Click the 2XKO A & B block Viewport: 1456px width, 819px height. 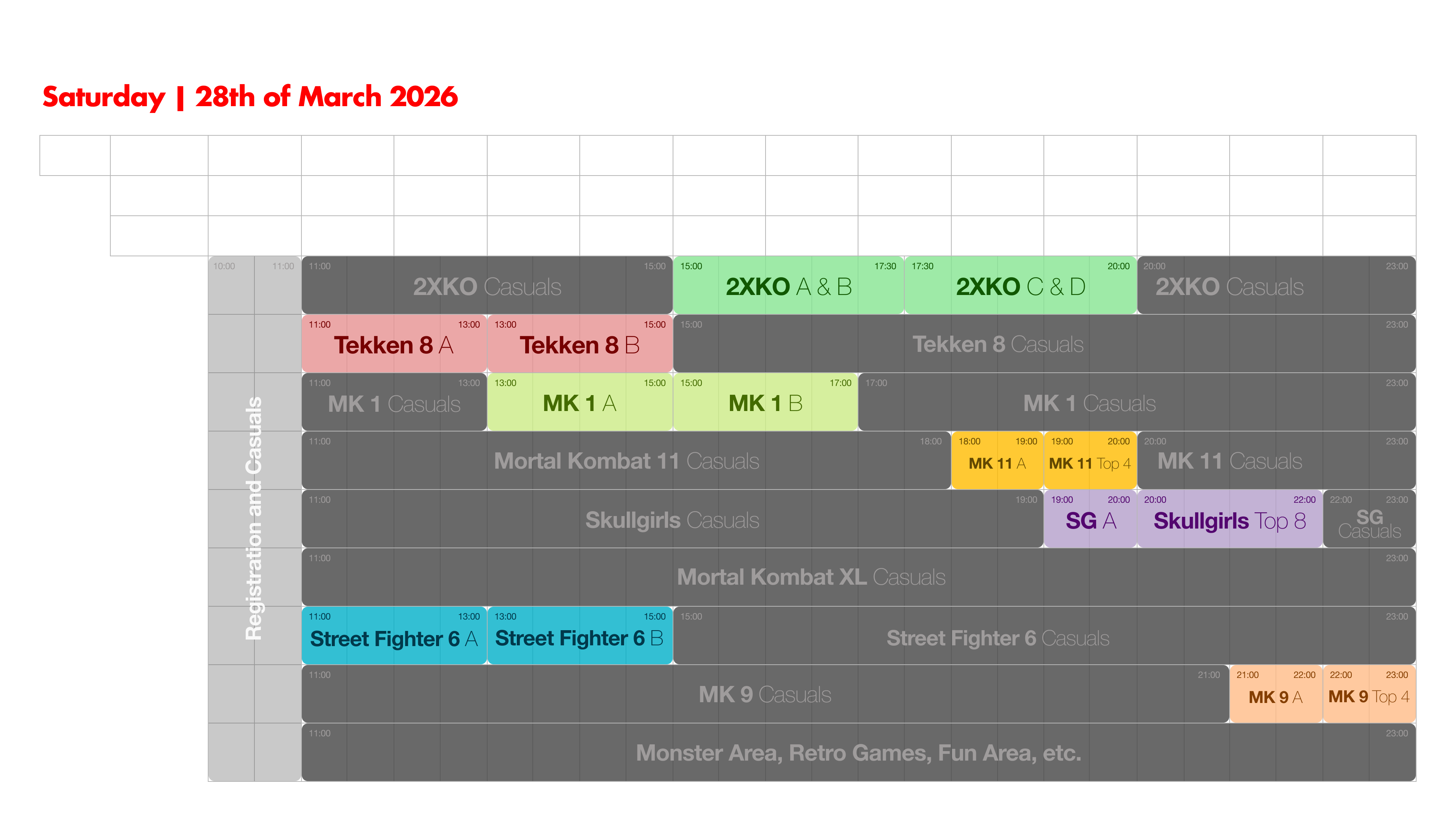[x=788, y=286]
